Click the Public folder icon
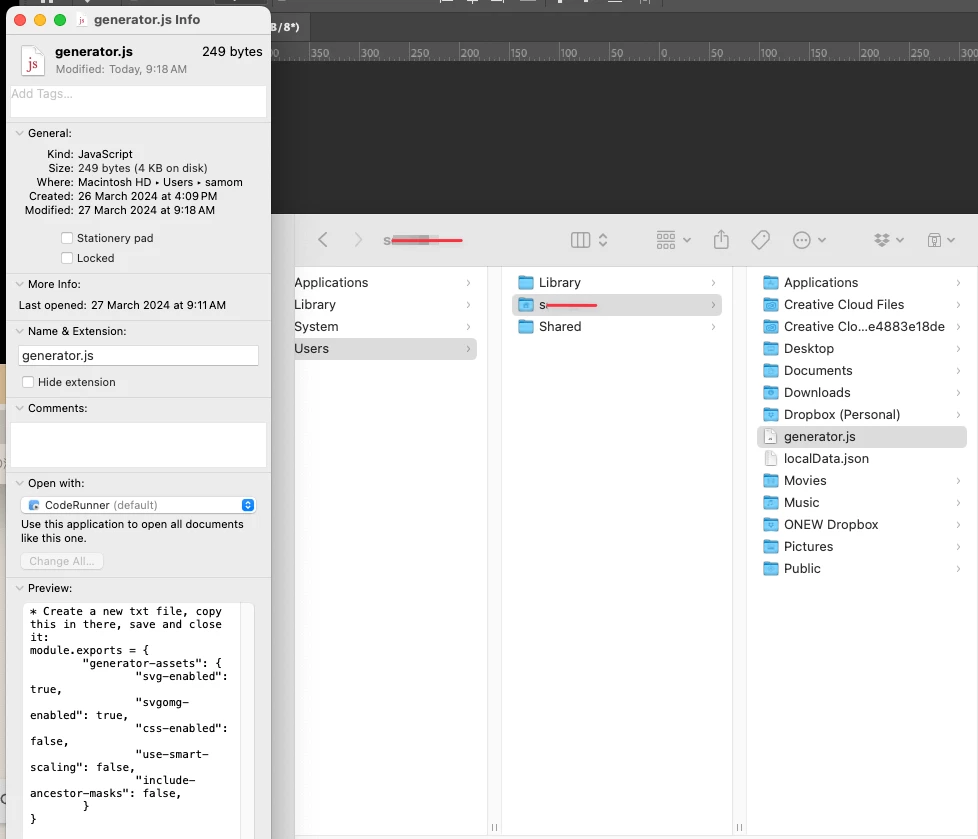This screenshot has height=839, width=978. pos(771,568)
